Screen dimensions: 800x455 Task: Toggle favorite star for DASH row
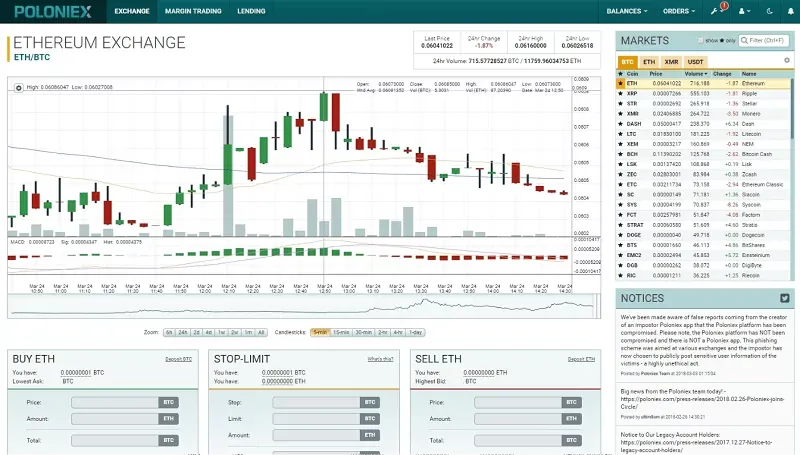620,124
